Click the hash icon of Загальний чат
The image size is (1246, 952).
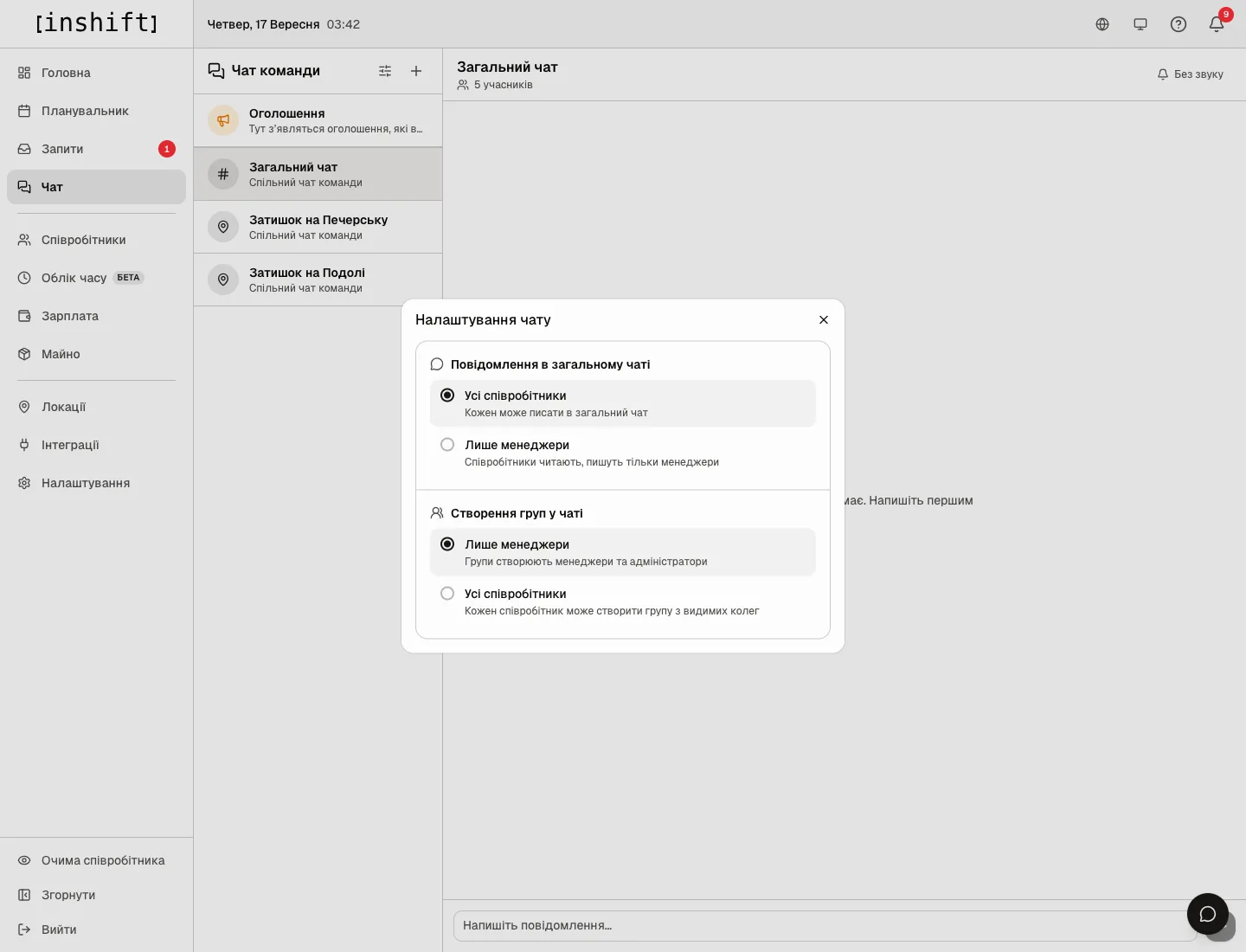(x=223, y=174)
